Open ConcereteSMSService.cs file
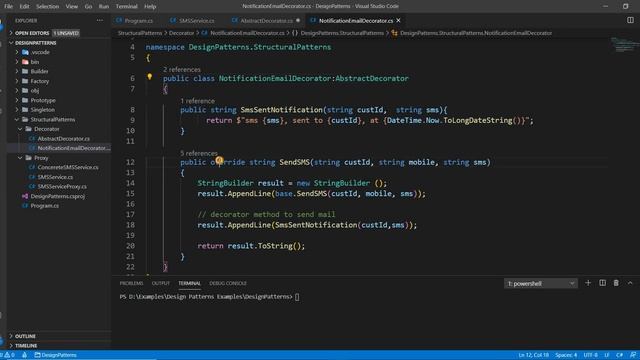 (68, 167)
